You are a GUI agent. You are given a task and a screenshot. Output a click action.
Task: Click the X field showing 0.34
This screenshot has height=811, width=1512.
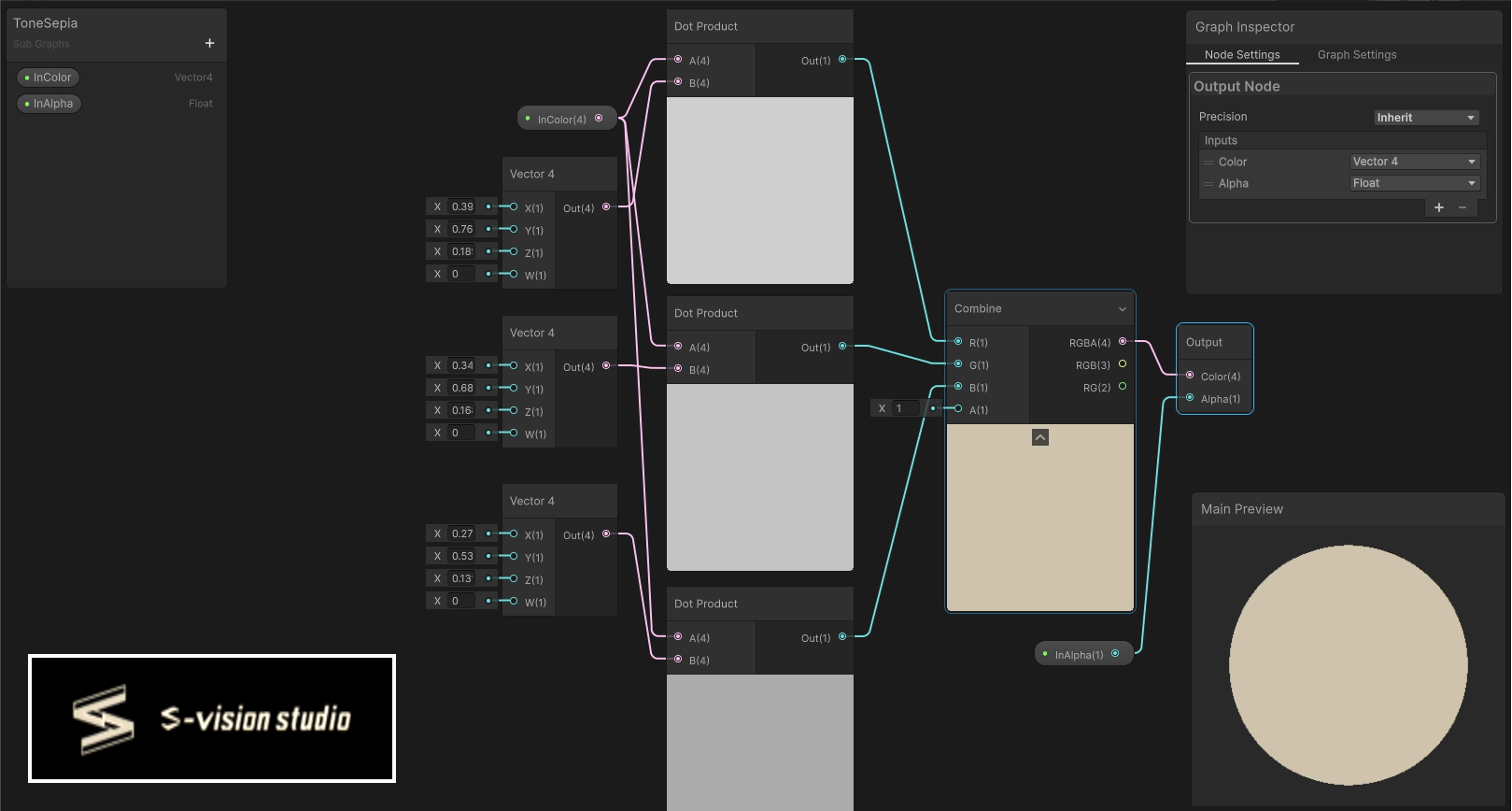462,365
